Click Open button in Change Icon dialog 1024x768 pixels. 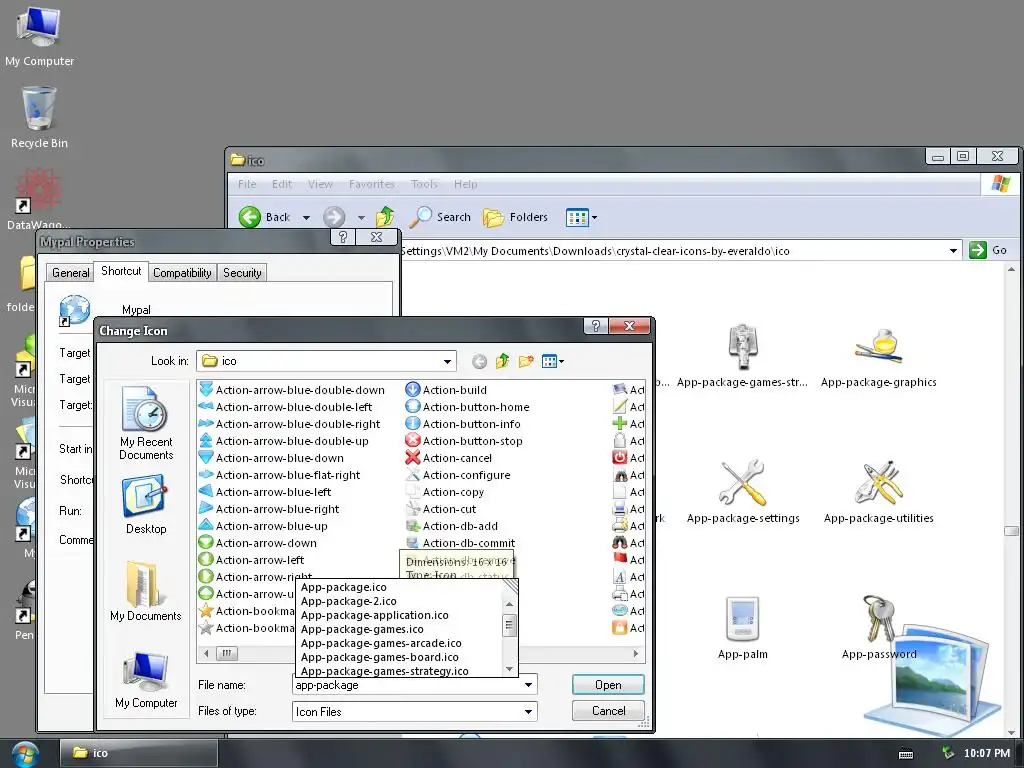click(x=608, y=684)
